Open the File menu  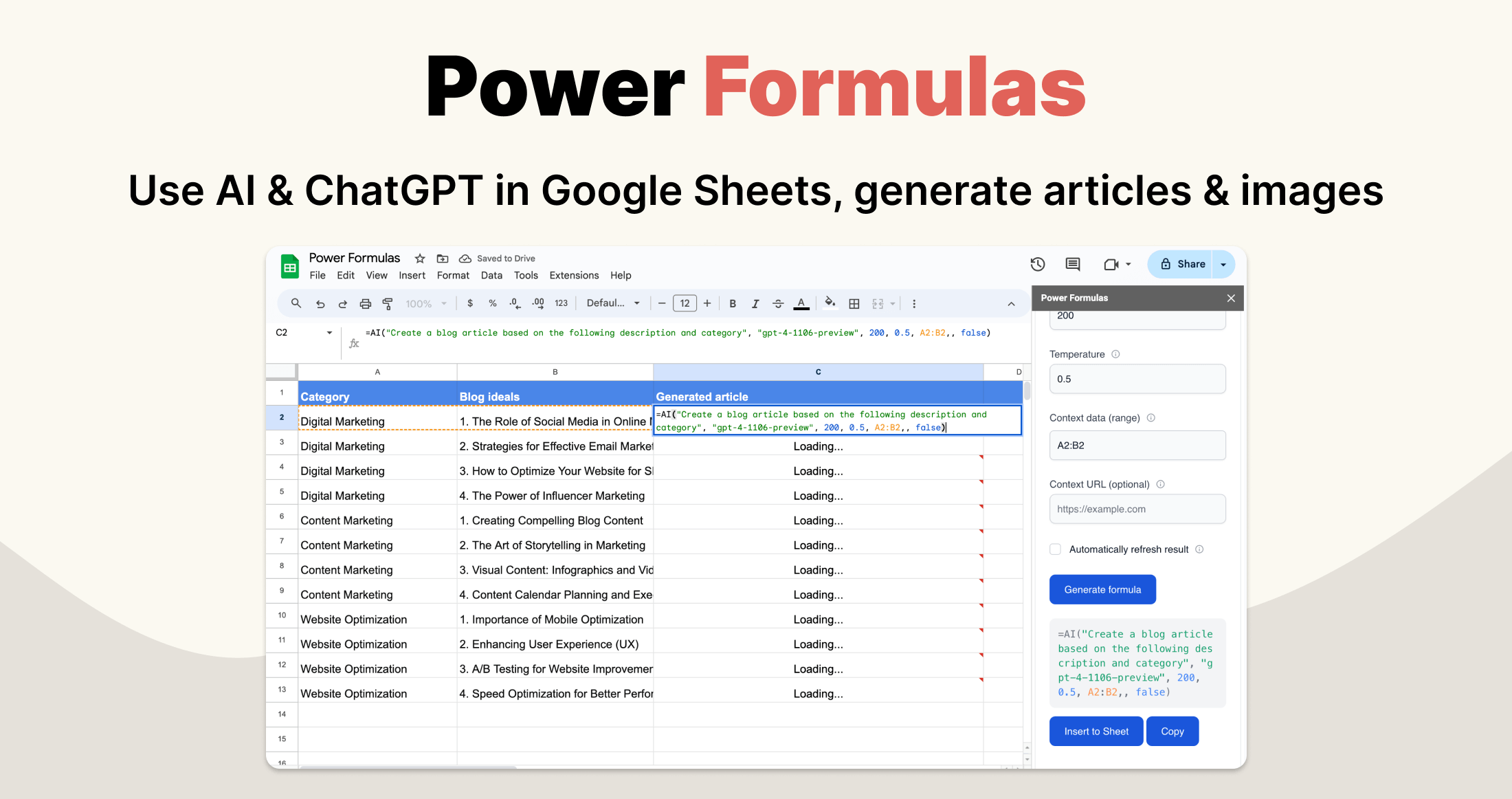[x=318, y=275]
